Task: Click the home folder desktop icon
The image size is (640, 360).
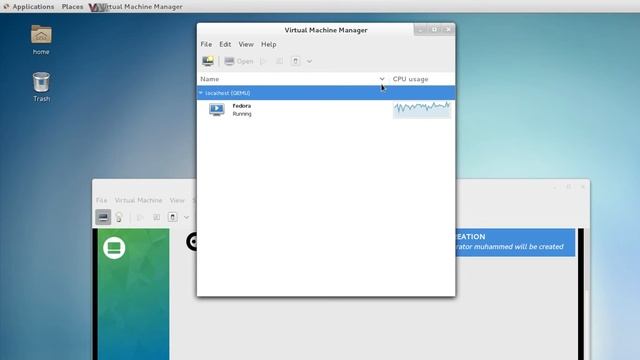Action: click(x=41, y=40)
